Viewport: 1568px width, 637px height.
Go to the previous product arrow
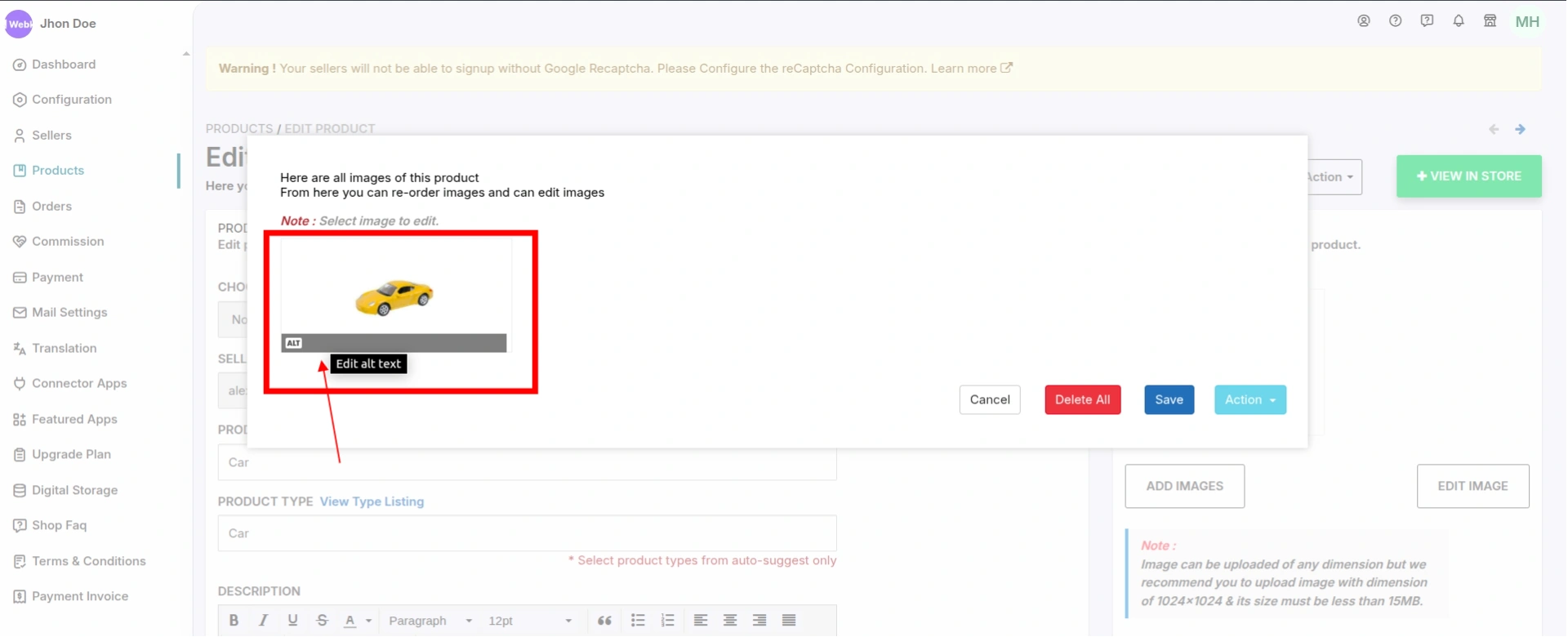tap(1494, 129)
